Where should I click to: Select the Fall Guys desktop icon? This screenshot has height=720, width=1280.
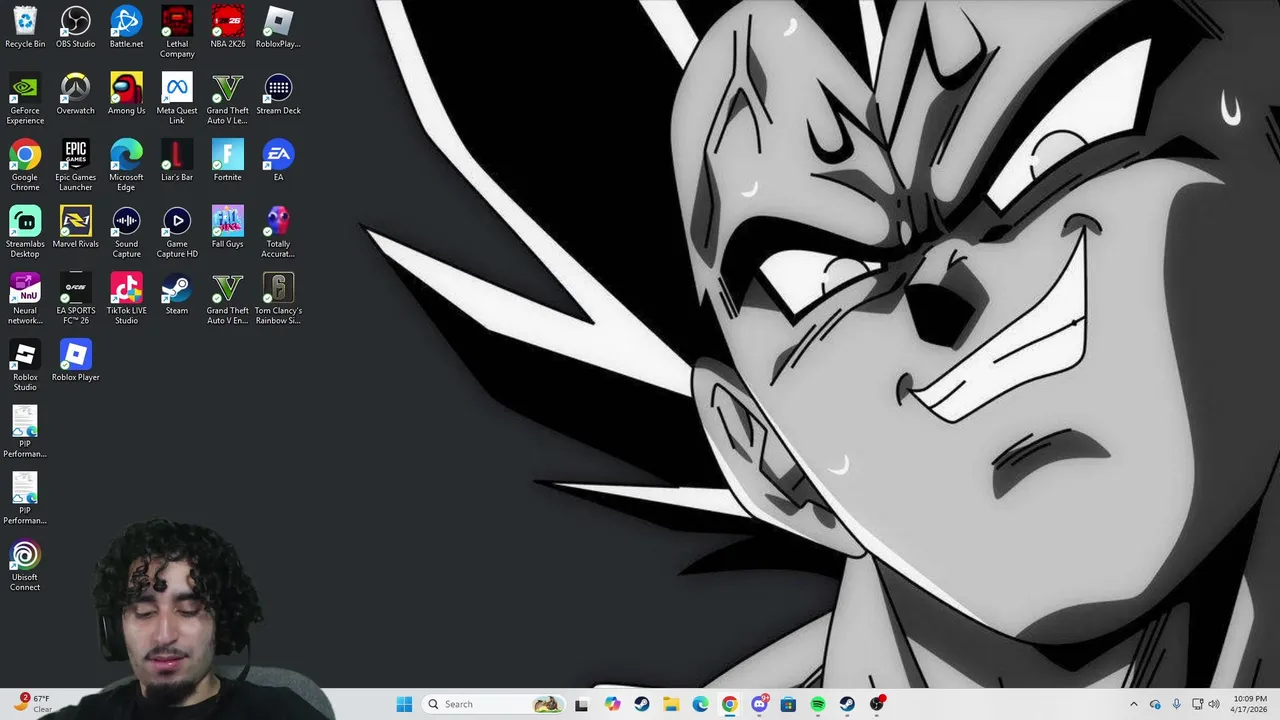(228, 227)
